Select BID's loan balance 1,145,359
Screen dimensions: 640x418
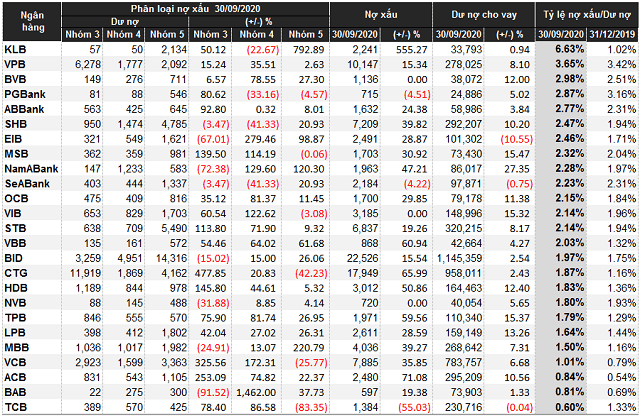(459, 258)
